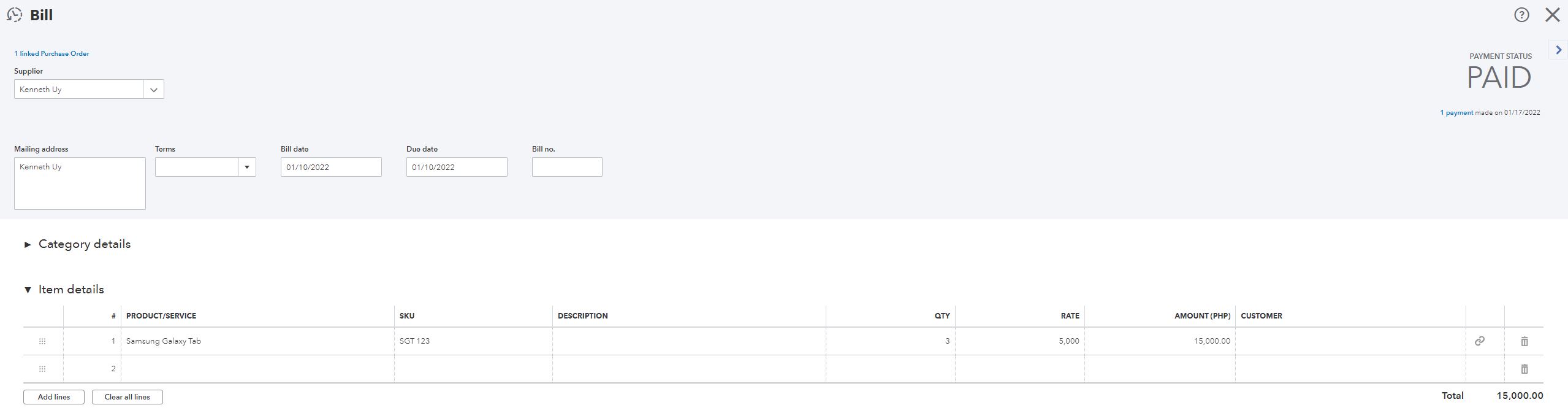The height and width of the screenshot is (413, 1568).
Task: Close the Bill window
Action: point(1552,15)
